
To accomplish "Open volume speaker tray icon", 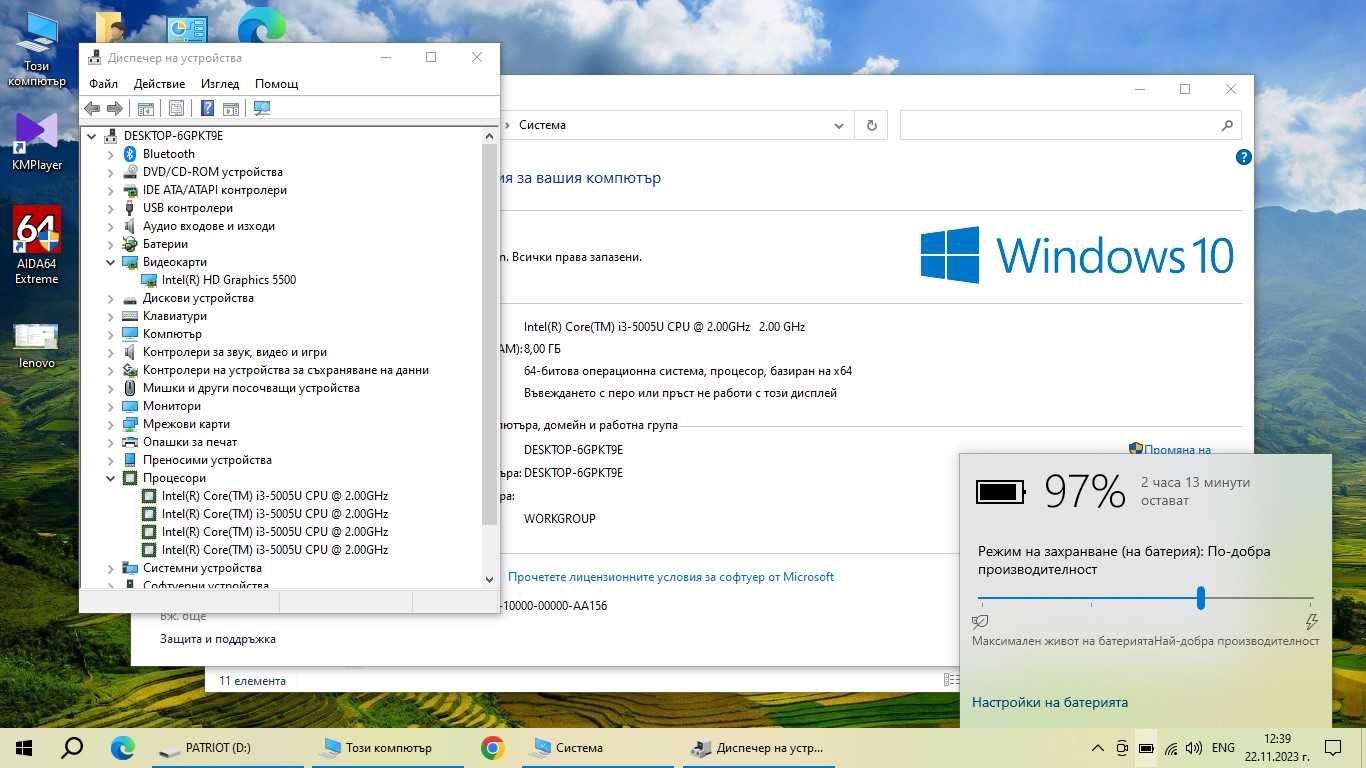I will (x=1194, y=748).
